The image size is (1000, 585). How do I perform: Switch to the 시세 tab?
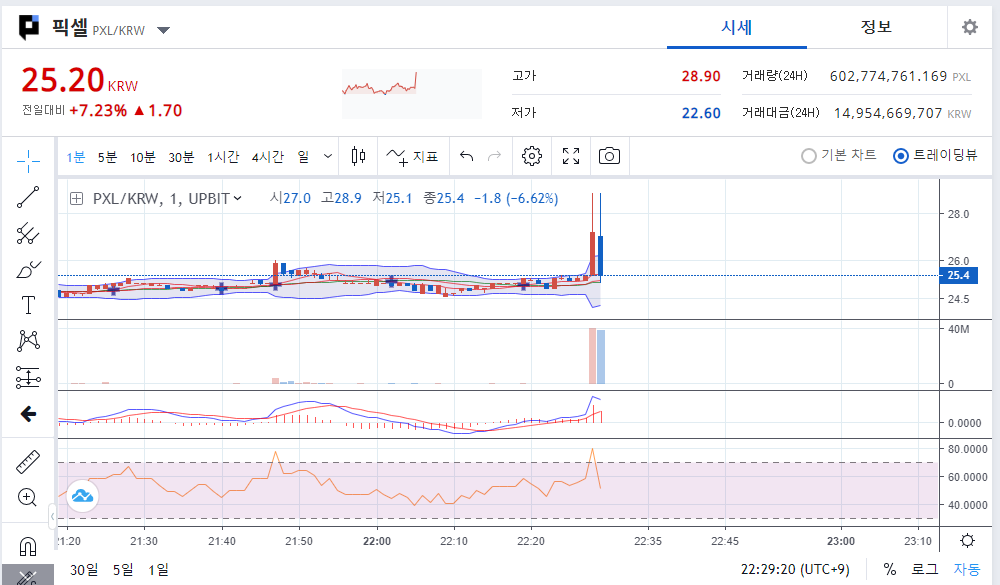pos(737,27)
